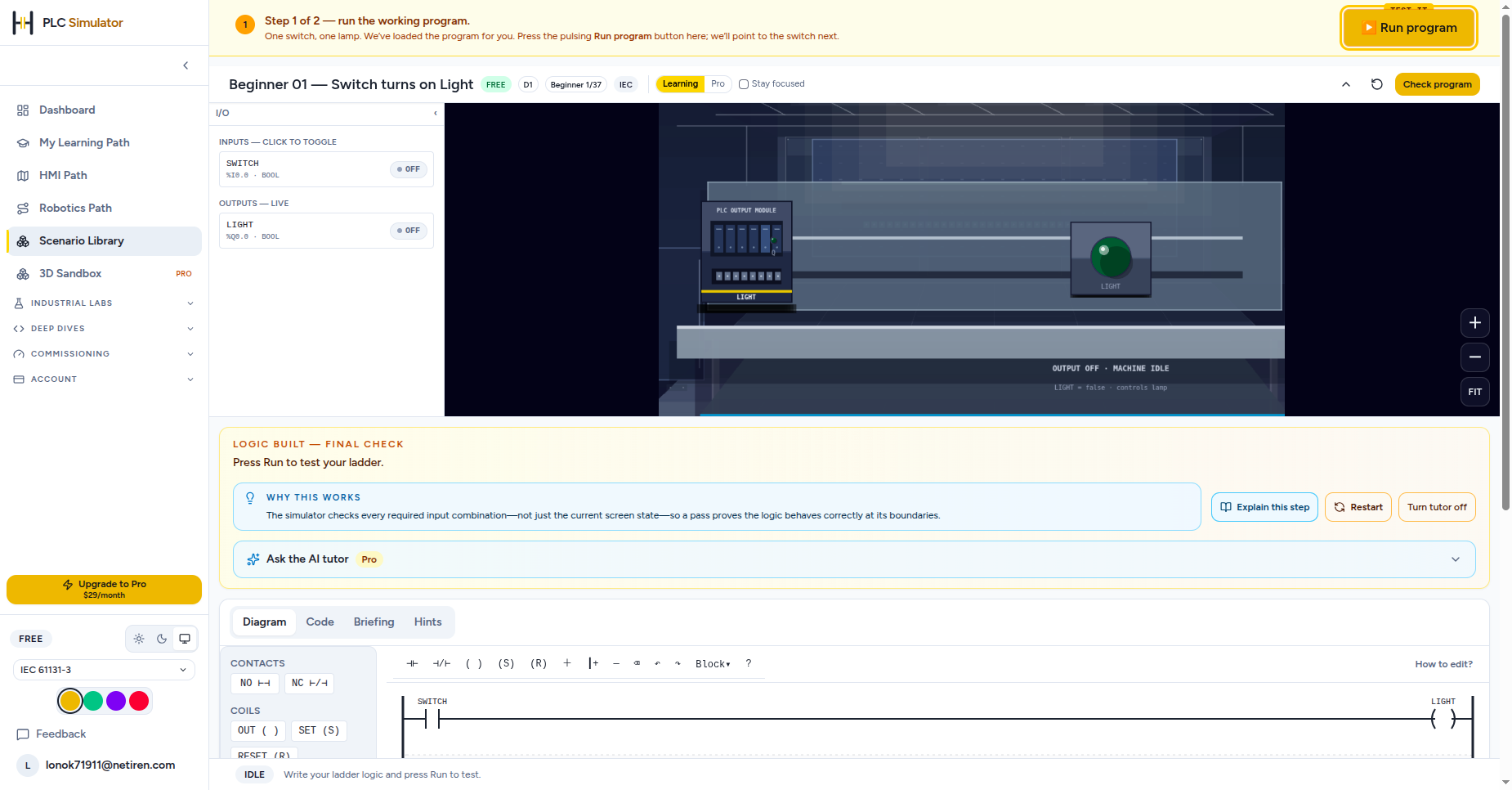Select system theme monitor icon
The image size is (1512, 790).
[x=185, y=639]
